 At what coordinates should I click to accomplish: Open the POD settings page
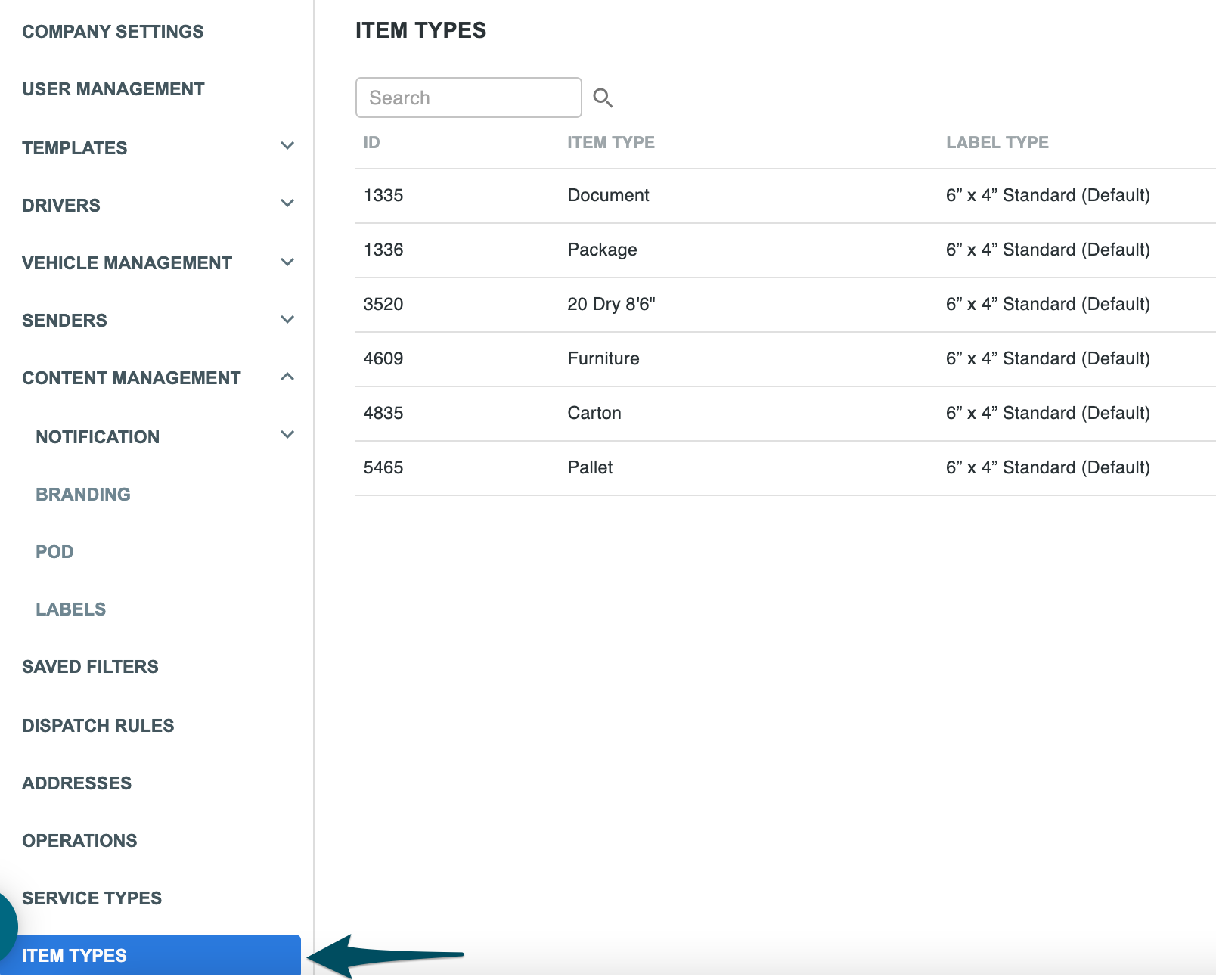pyautogui.click(x=54, y=552)
